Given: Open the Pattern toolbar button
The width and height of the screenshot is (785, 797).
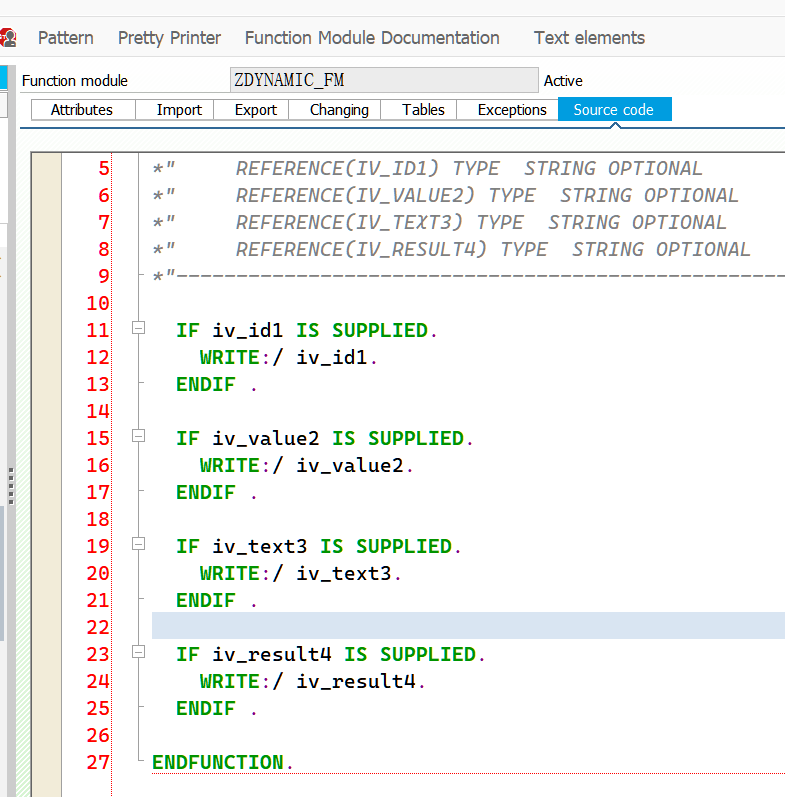Looking at the screenshot, I should point(66,38).
